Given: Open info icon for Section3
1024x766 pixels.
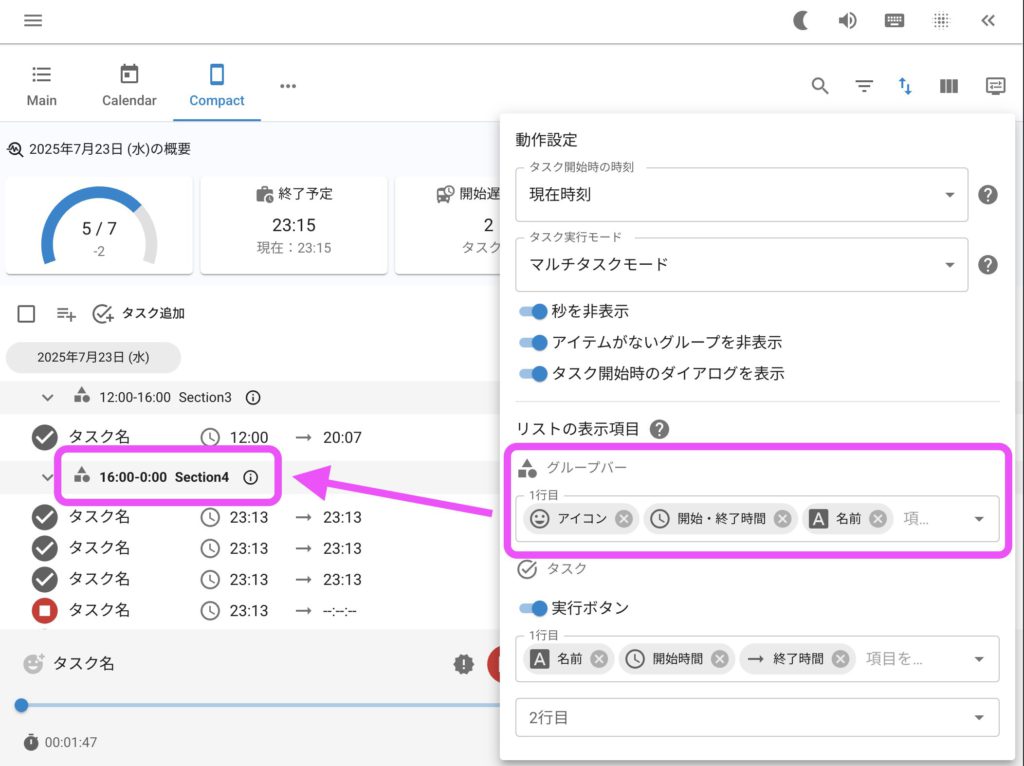Looking at the screenshot, I should 253,398.
